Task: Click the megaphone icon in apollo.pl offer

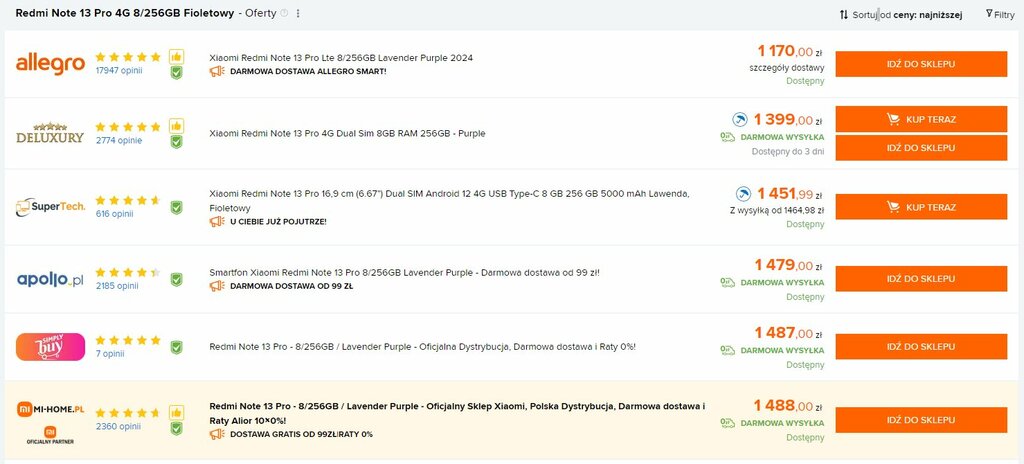Action: [x=217, y=286]
